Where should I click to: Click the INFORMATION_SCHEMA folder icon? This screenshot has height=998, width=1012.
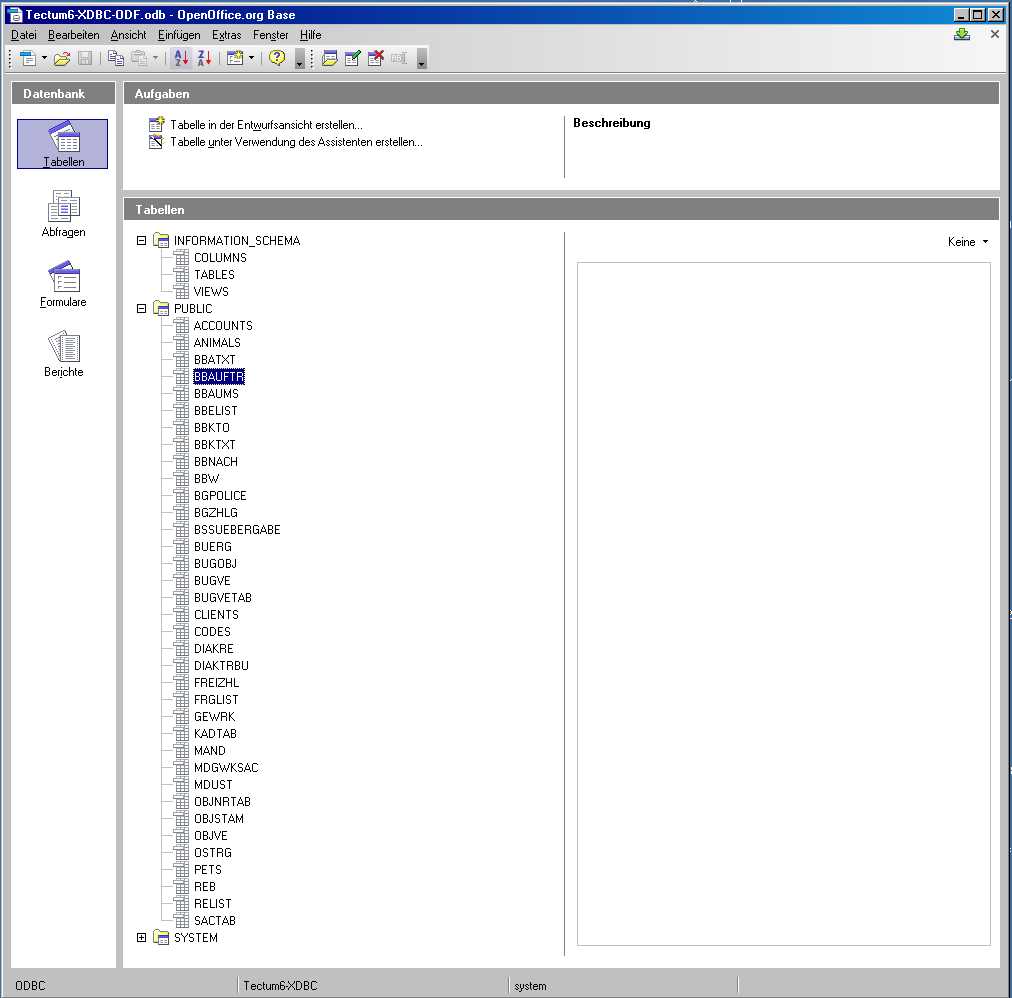[161, 240]
